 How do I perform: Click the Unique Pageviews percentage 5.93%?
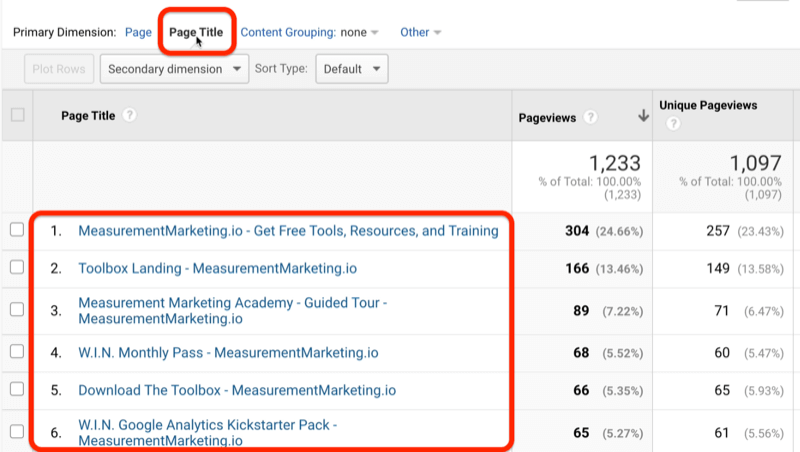point(763,391)
